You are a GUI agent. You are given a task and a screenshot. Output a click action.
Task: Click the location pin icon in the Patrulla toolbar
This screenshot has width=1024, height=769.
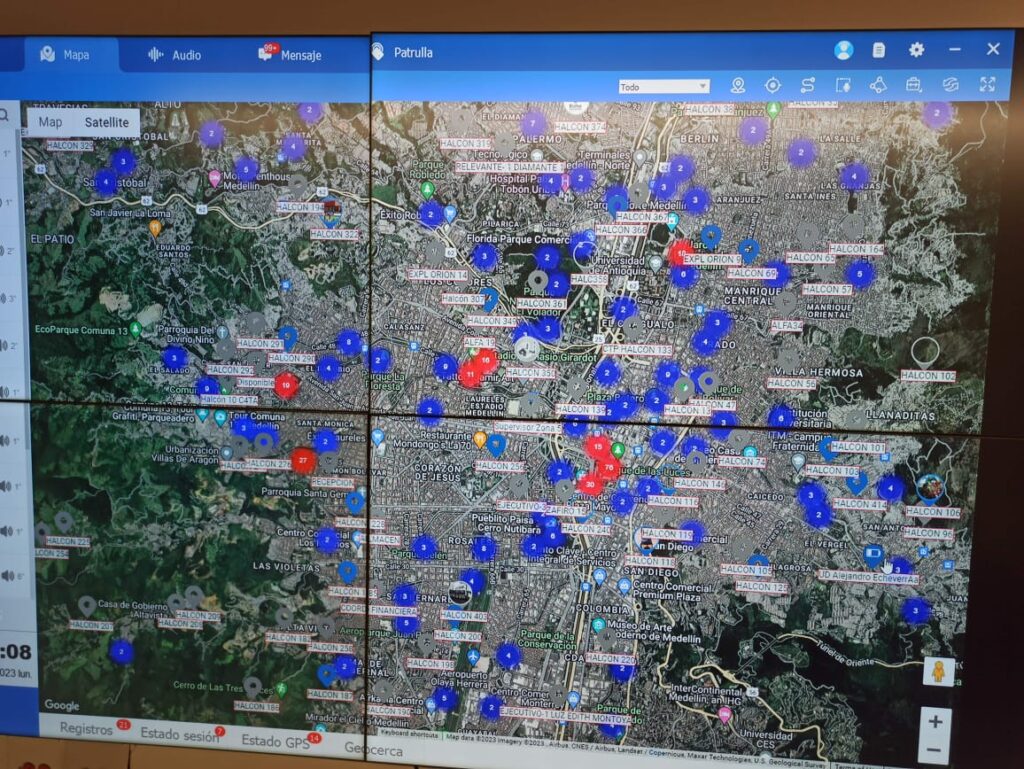coord(738,86)
